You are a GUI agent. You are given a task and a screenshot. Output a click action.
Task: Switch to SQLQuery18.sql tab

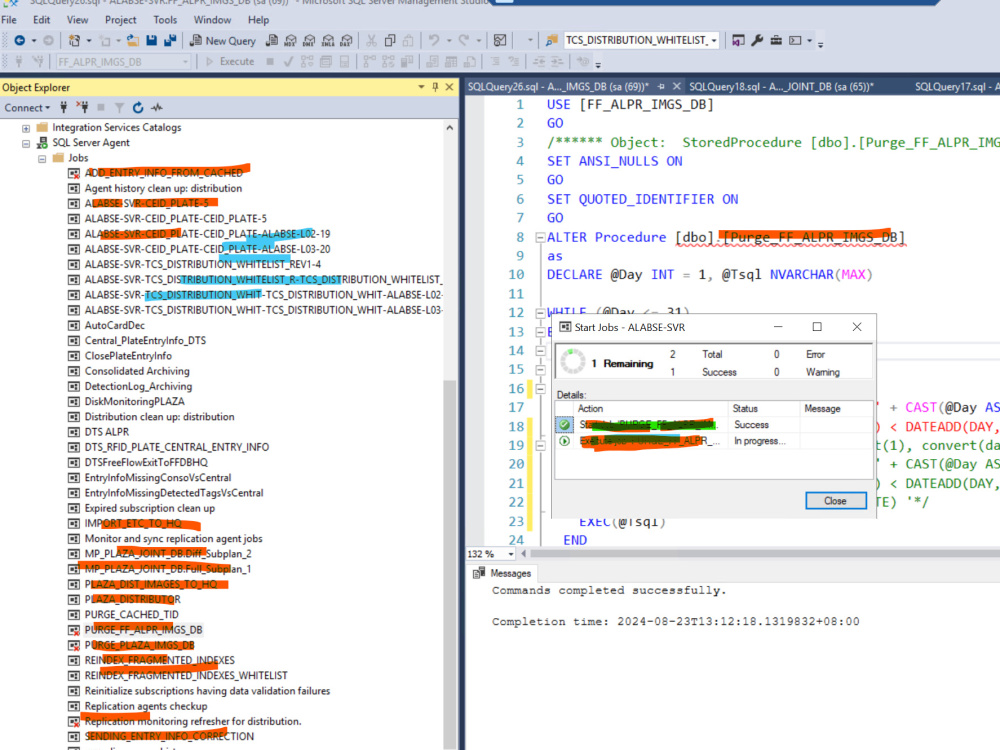click(781, 87)
